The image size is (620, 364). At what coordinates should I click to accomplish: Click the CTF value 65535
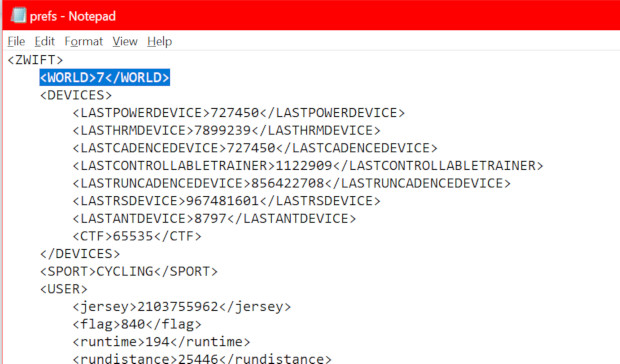[x=133, y=236]
